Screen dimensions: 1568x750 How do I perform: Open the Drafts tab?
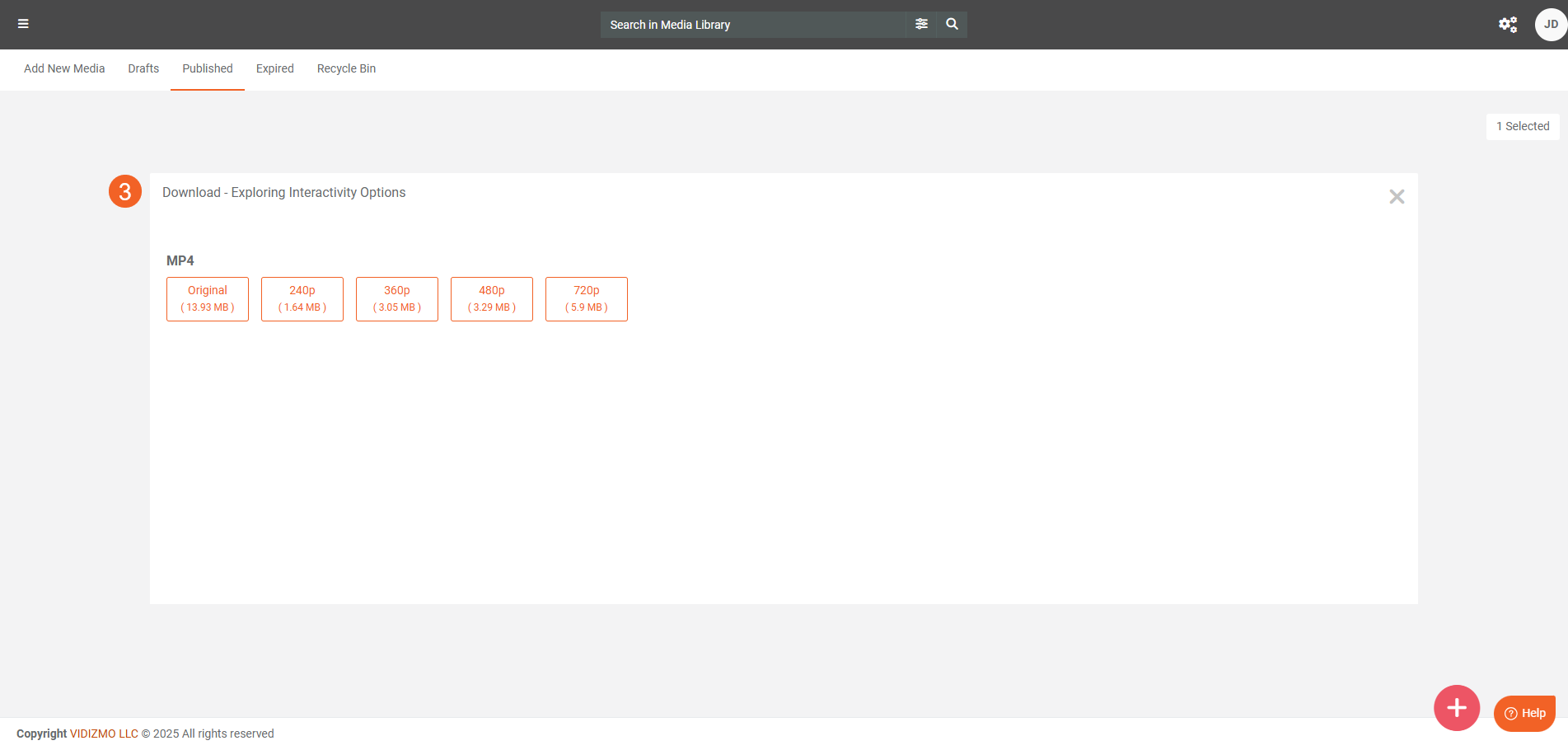(143, 68)
